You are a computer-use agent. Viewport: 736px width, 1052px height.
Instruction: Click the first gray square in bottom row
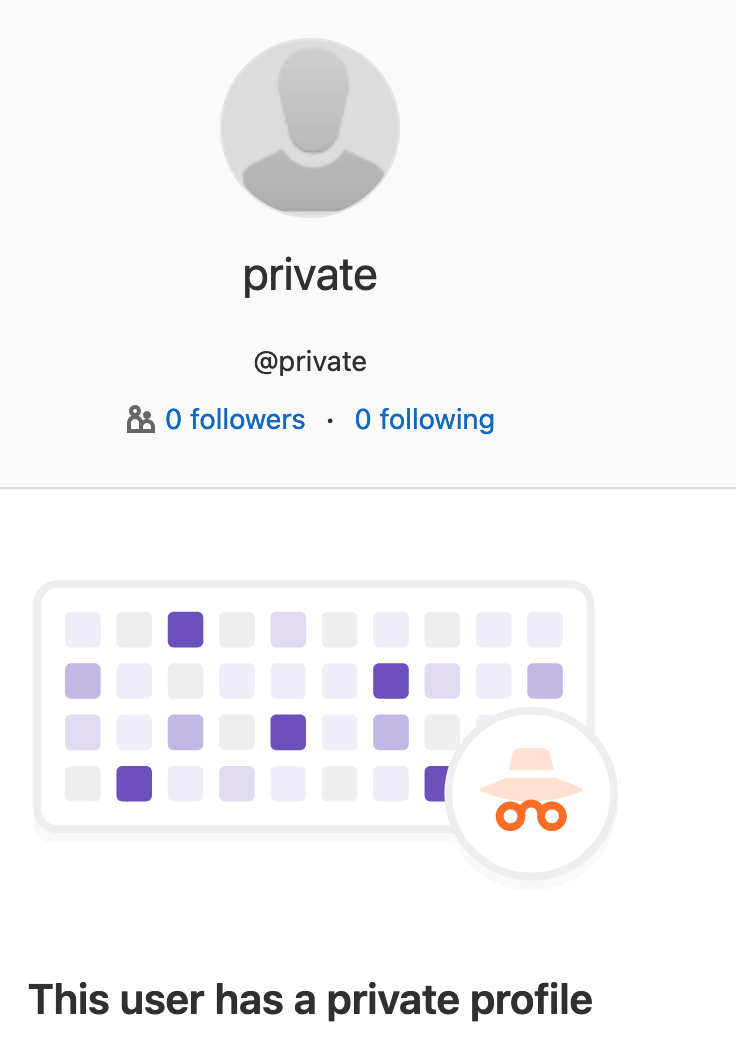[83, 784]
